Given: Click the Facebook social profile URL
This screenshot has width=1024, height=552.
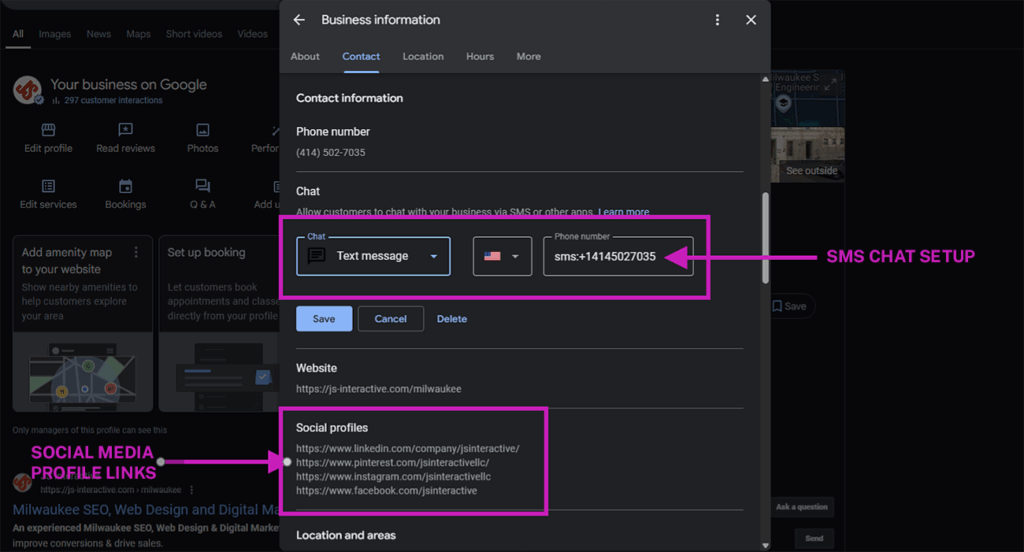Looking at the screenshot, I should tap(387, 491).
